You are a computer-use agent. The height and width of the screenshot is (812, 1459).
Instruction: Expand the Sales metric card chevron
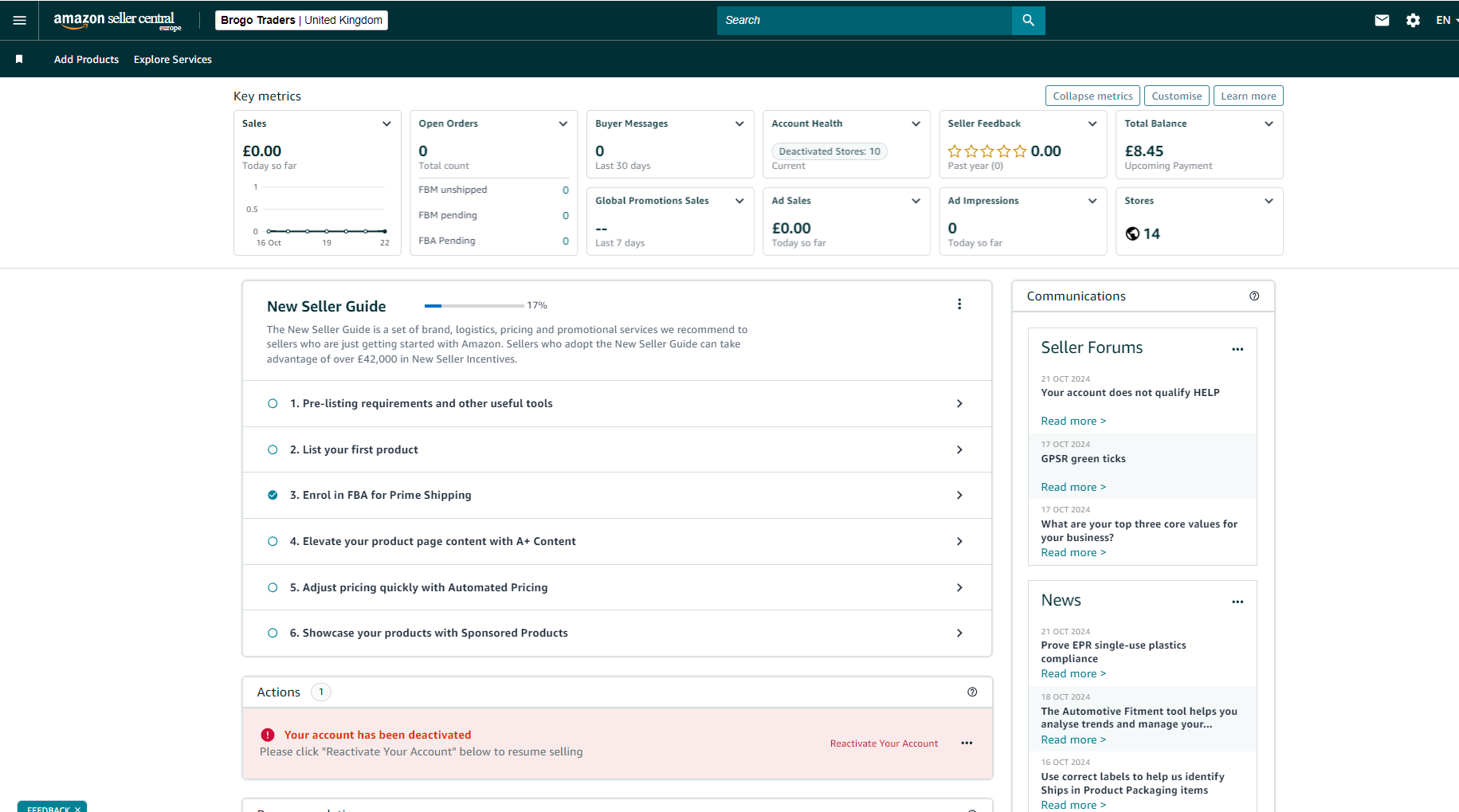(x=386, y=124)
